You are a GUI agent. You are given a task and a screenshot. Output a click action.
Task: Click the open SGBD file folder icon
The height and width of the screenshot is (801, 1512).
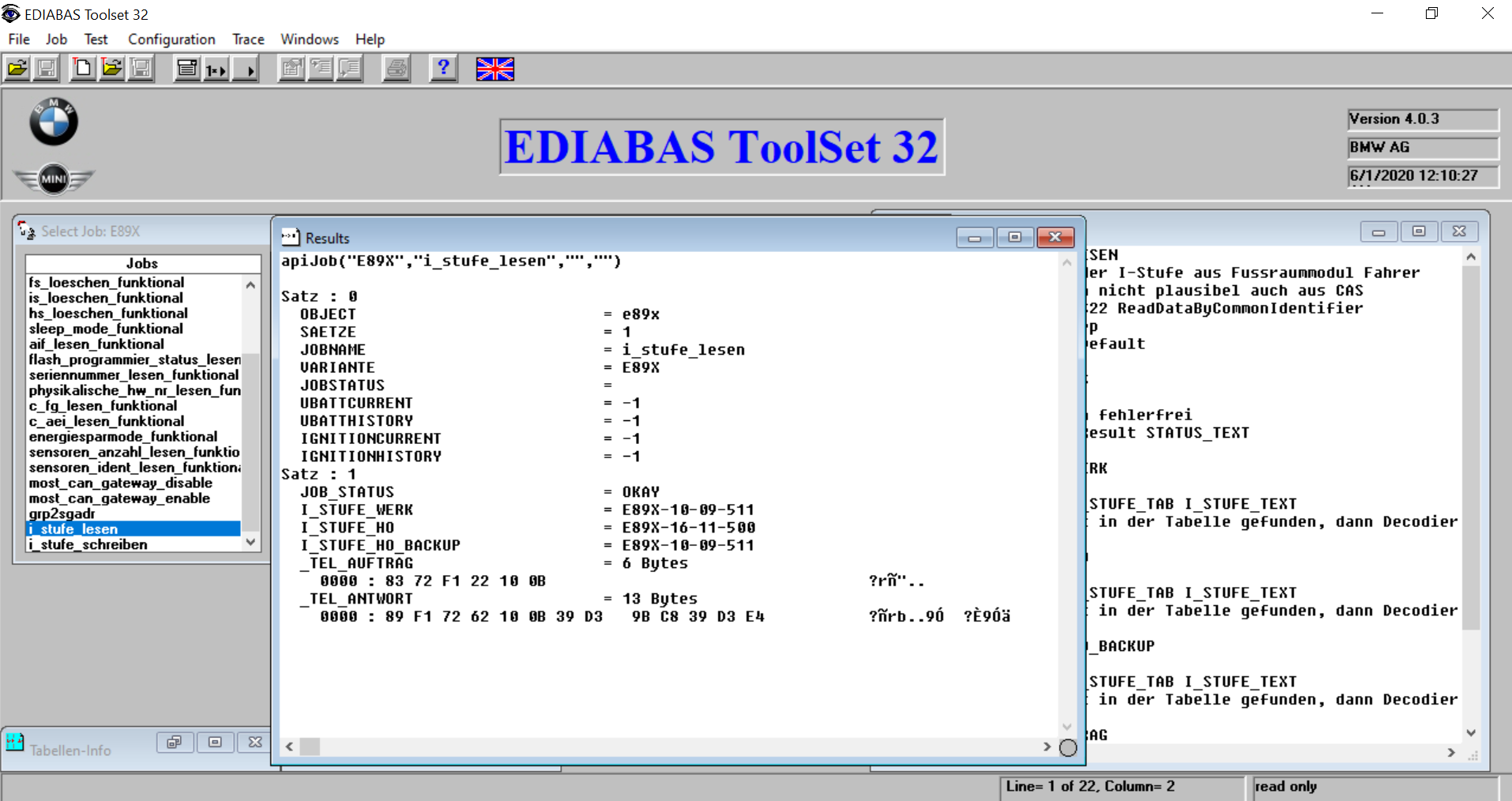[17, 69]
